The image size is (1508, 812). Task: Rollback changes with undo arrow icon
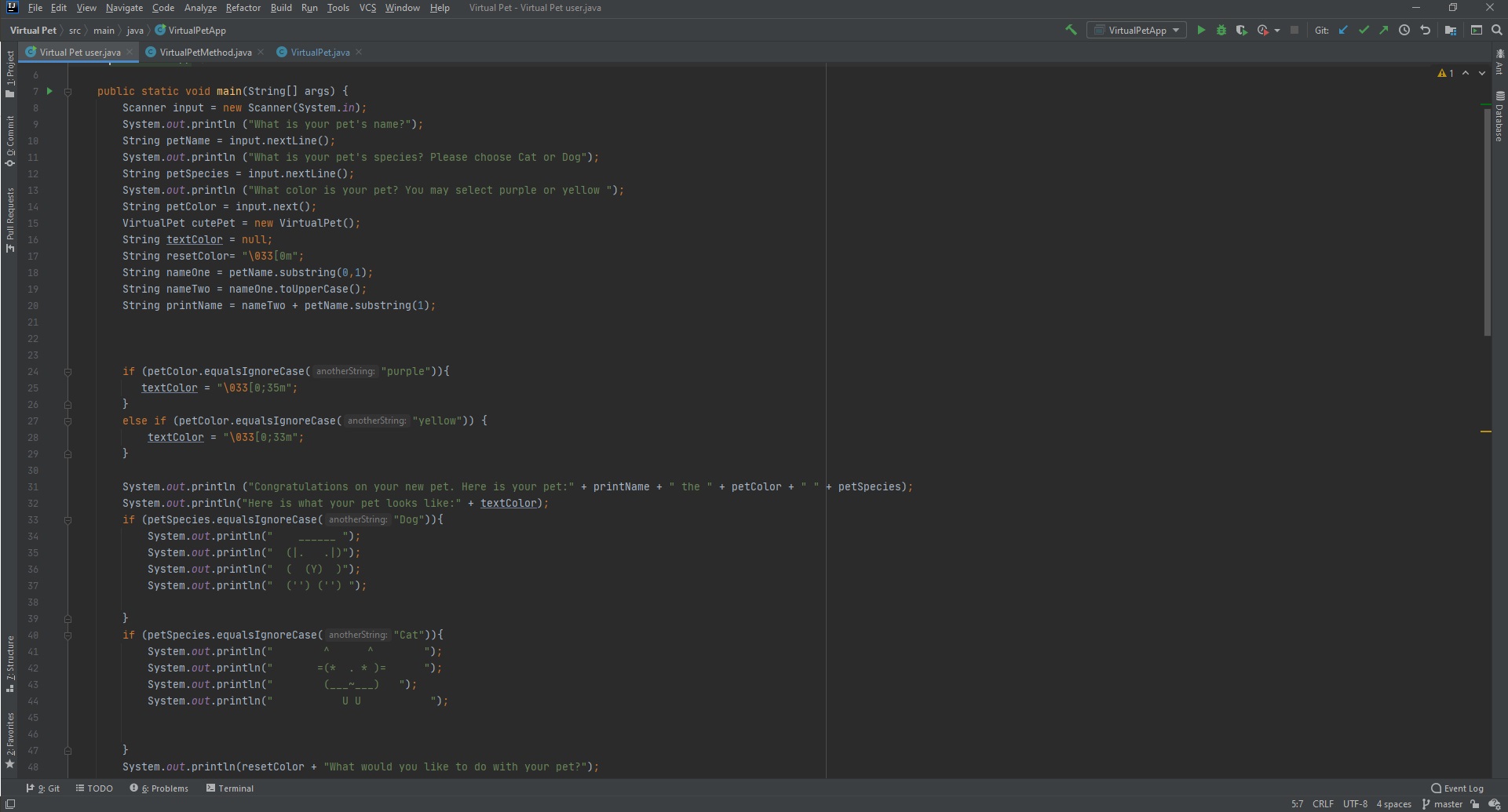pyautogui.click(x=1425, y=30)
